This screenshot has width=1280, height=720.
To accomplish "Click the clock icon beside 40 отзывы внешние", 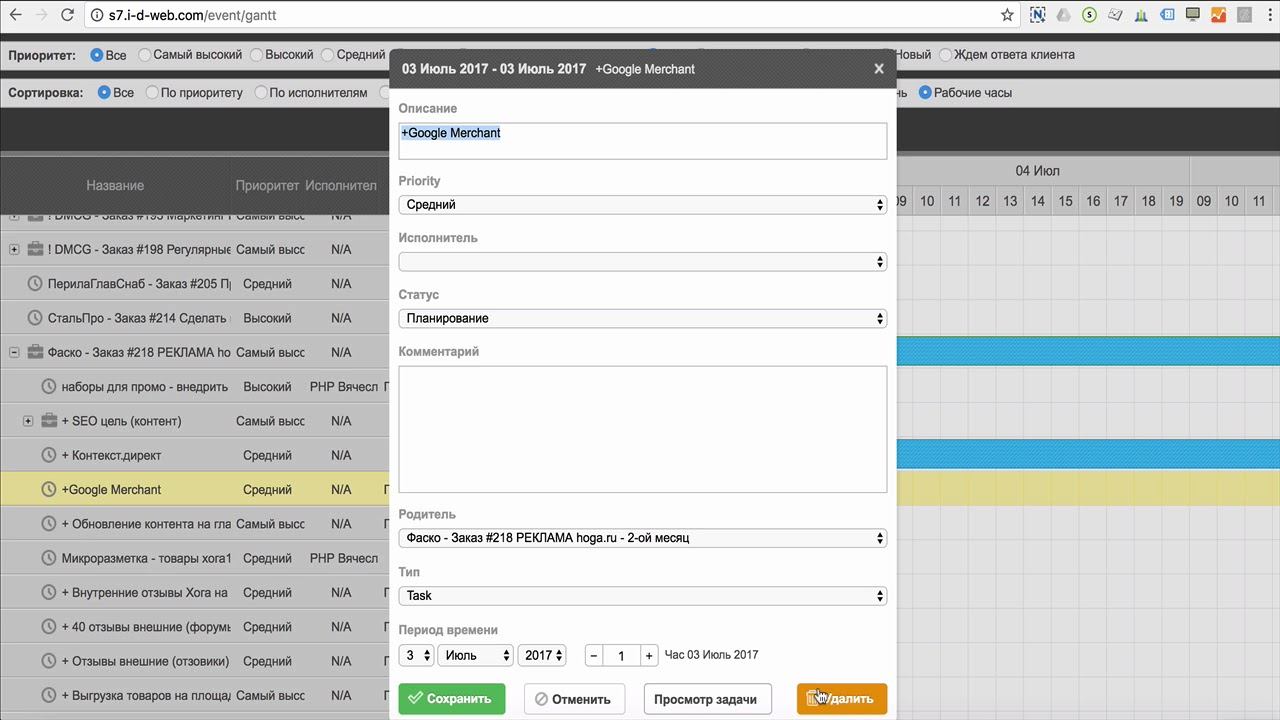I will click(48, 627).
